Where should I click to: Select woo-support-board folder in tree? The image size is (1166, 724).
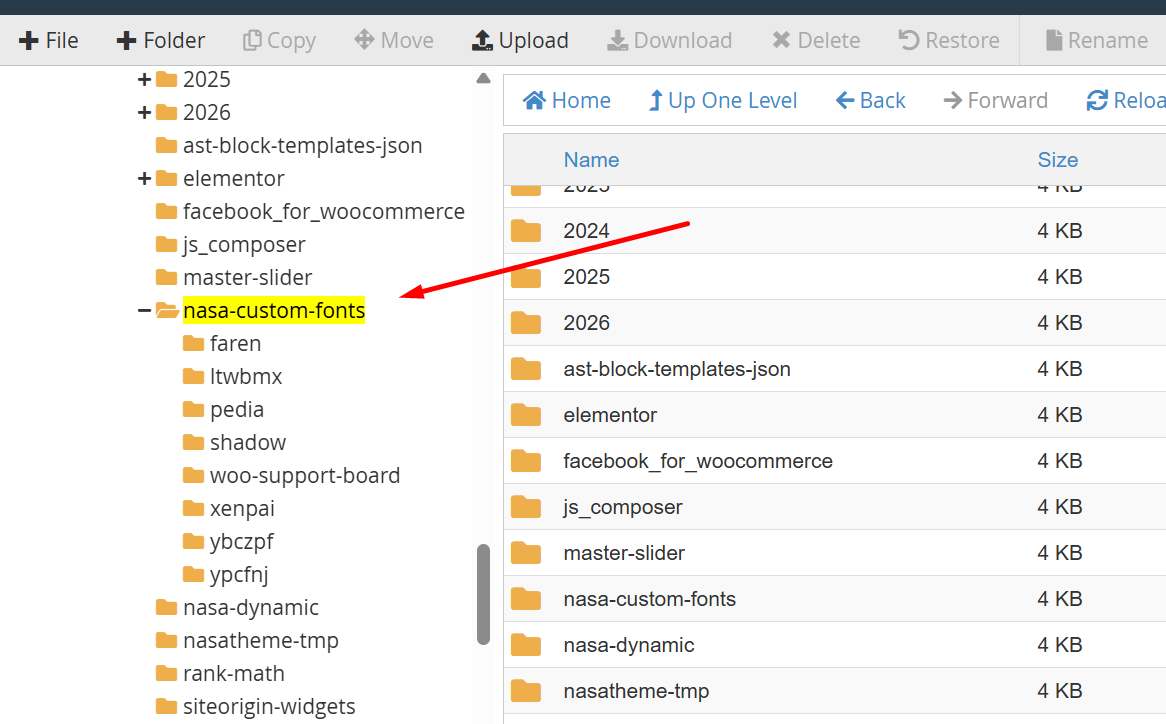point(304,476)
